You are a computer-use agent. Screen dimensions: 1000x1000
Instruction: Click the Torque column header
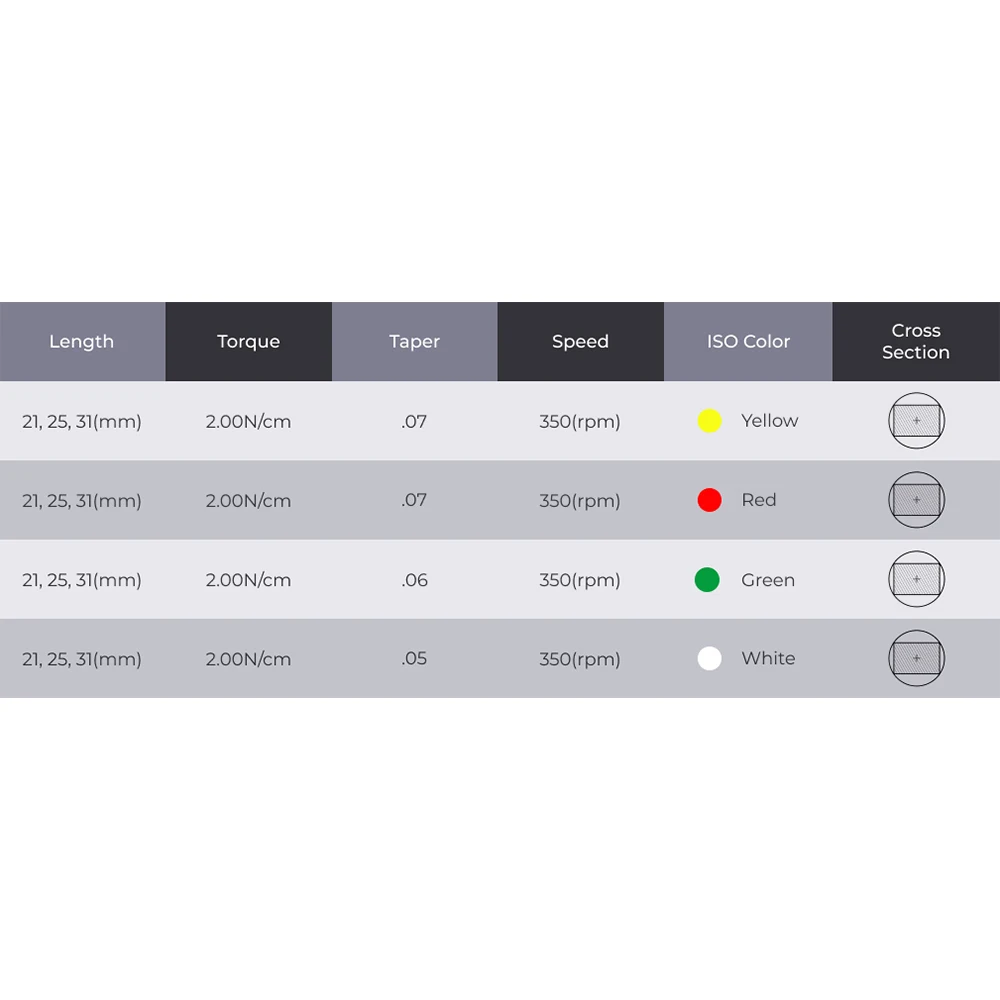pyautogui.click(x=248, y=342)
